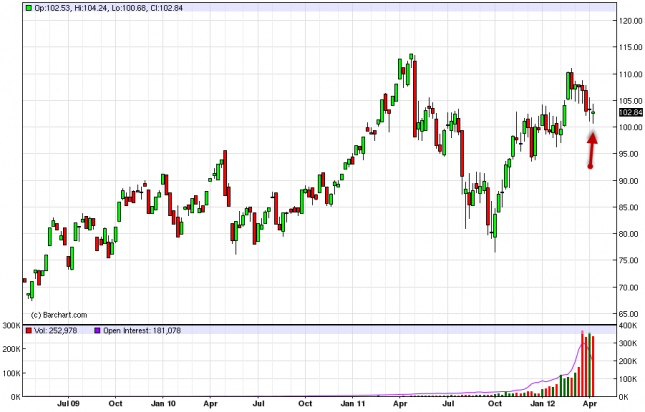Image resolution: width=645 pixels, height=412 pixels.
Task: Click the 85.00 price axis label
Action: [x=631, y=207]
